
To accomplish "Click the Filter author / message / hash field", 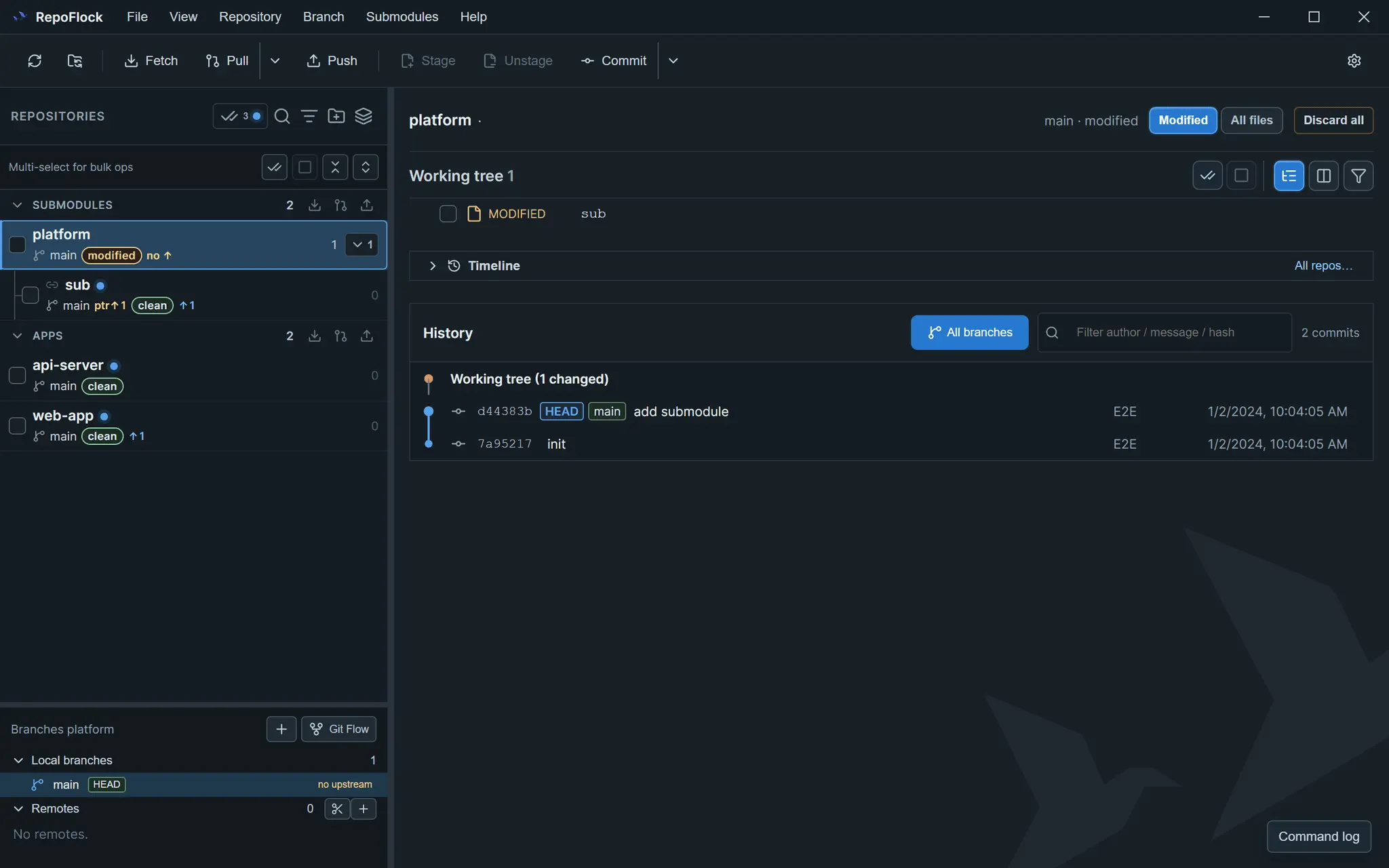I will pos(1165,332).
